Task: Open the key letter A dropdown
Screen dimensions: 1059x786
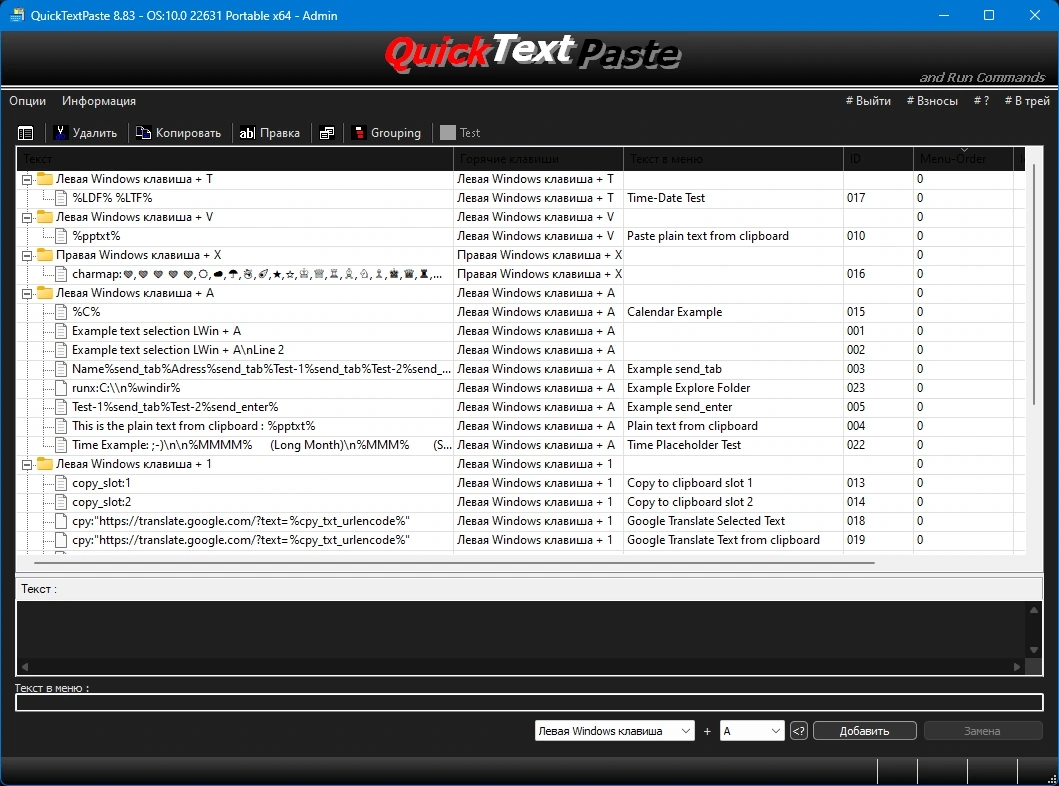Action: coord(752,731)
